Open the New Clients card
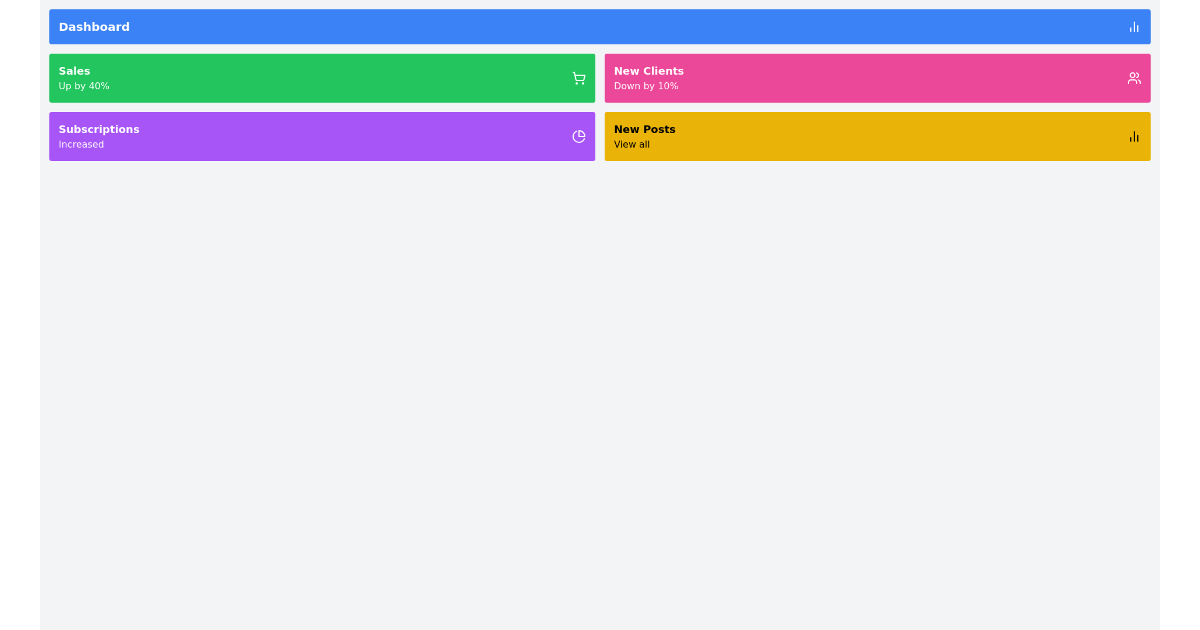The image size is (1200, 630). (877, 78)
